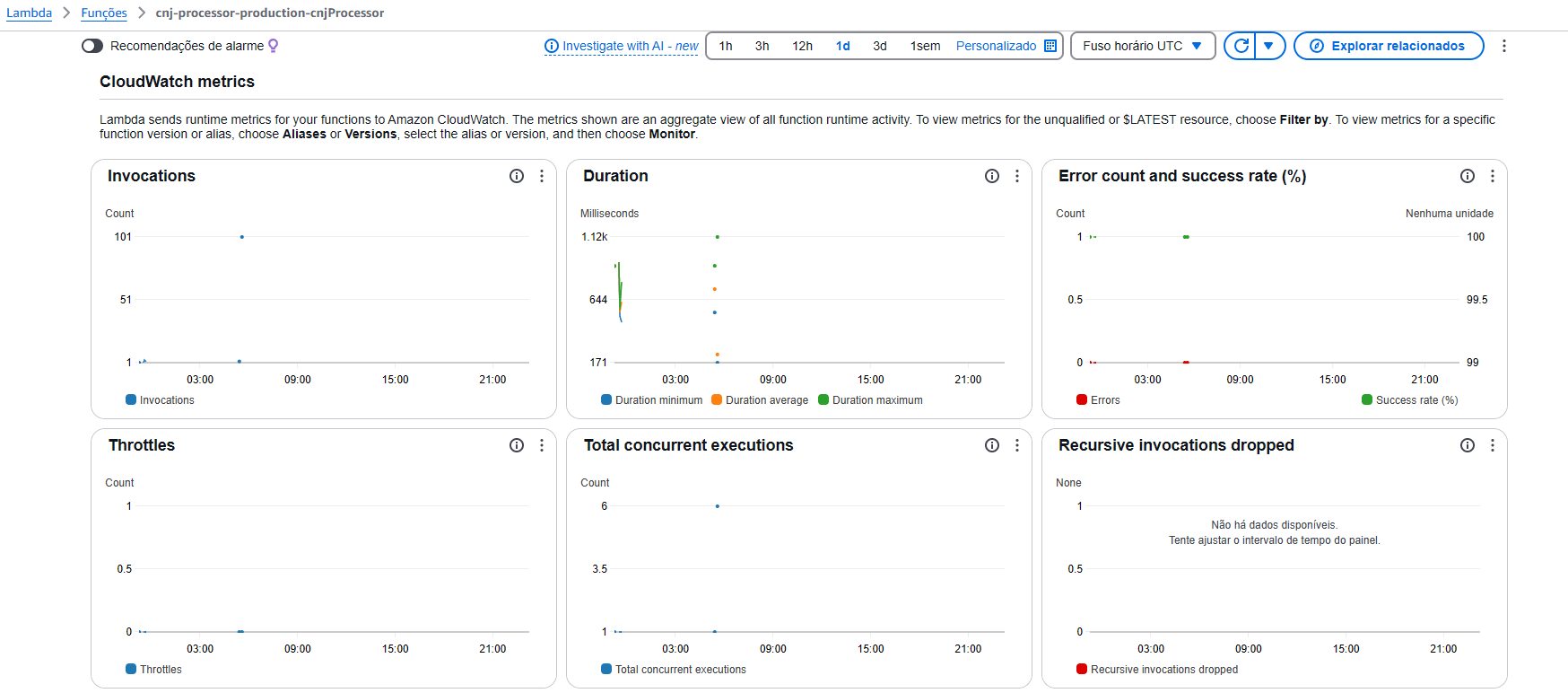Open Personalizado custom time range picker
This screenshot has width=1568, height=693.
[x=1006, y=46]
